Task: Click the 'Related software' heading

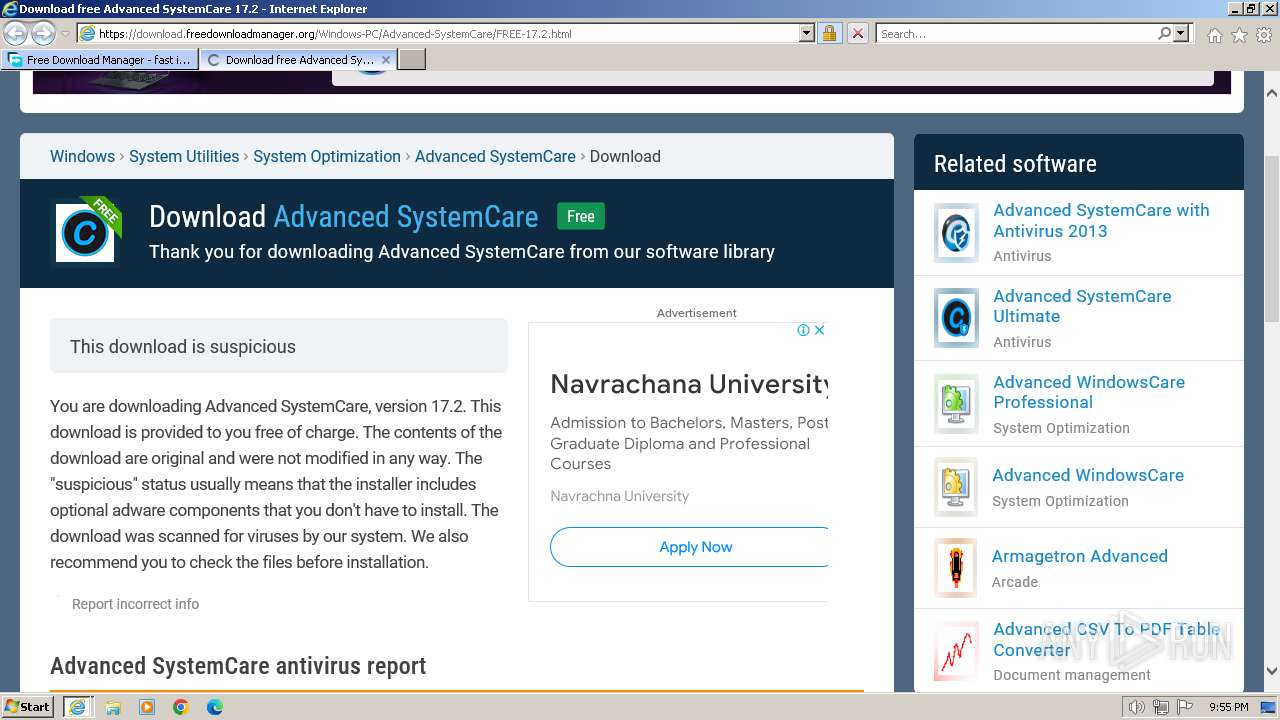Action: pyautogui.click(x=1015, y=164)
